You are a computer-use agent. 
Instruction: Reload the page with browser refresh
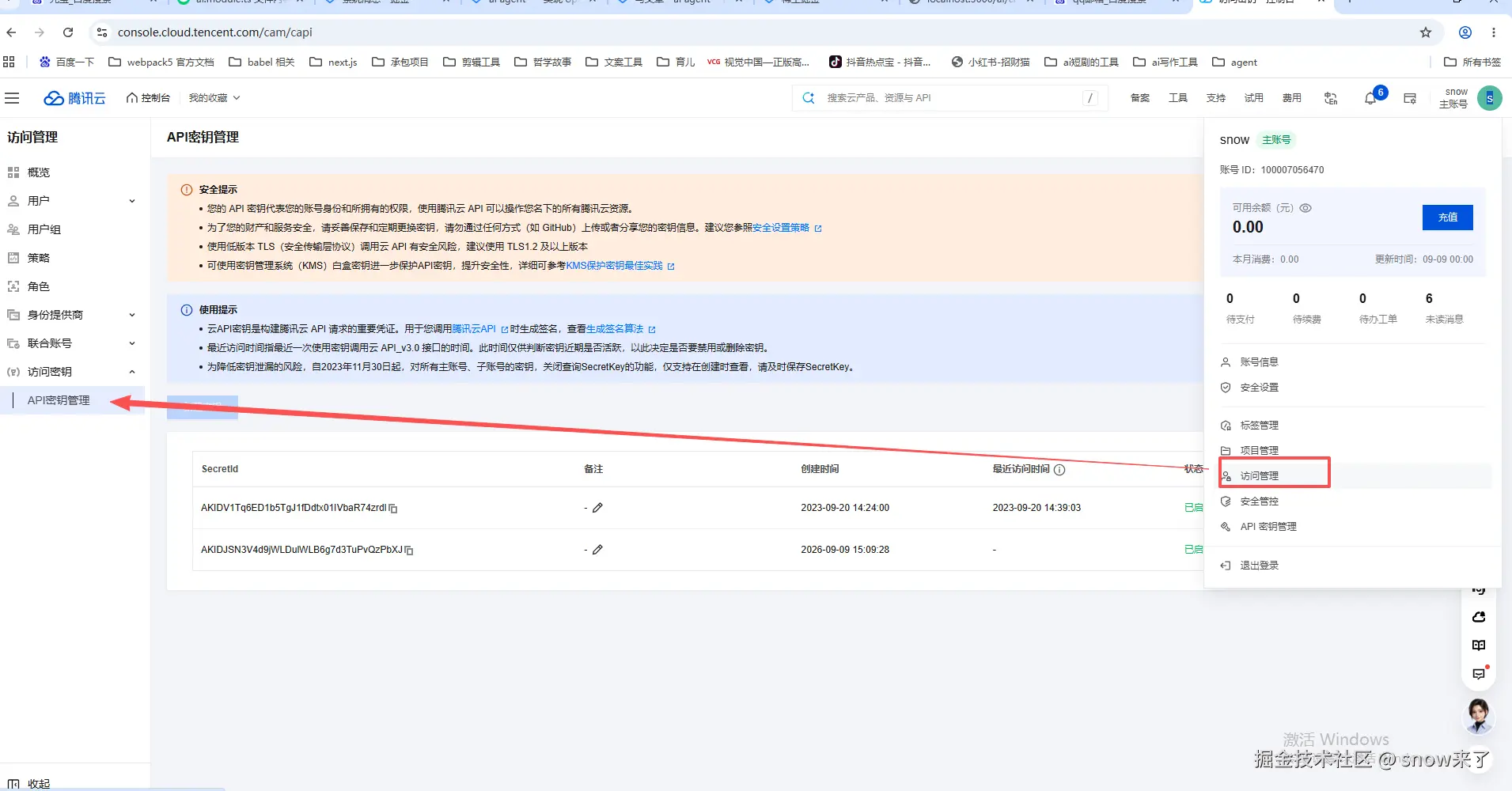[68, 32]
